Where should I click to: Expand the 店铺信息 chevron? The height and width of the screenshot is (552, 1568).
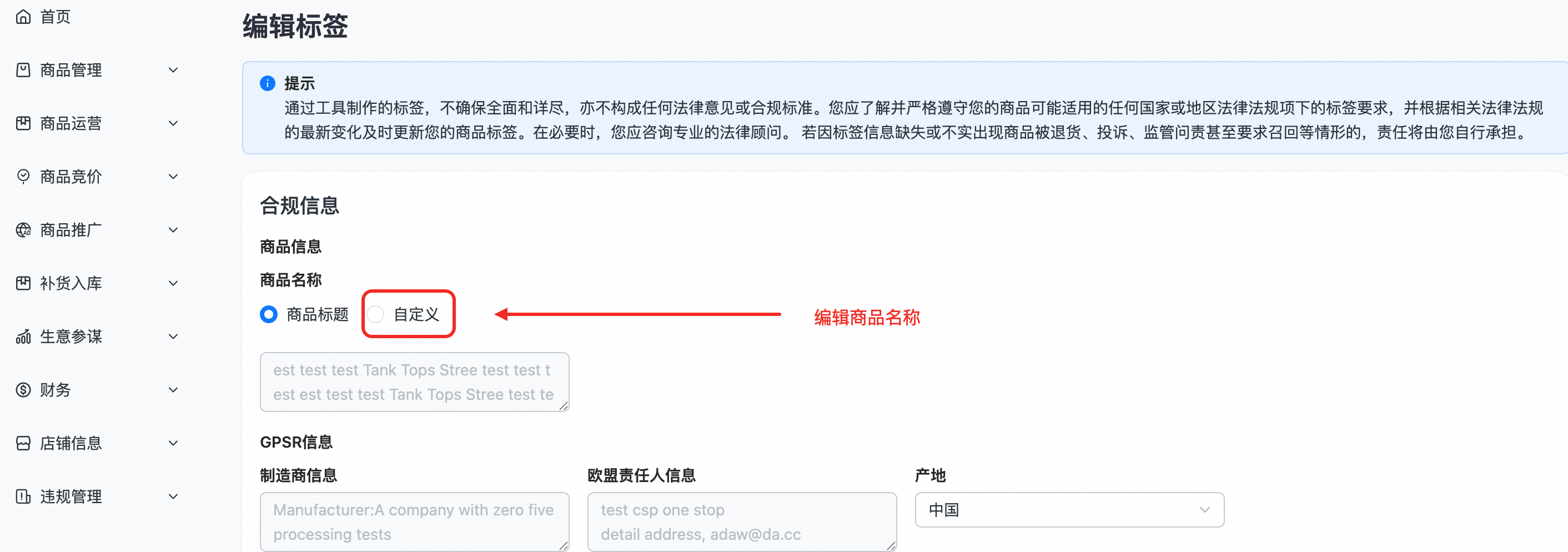(173, 443)
